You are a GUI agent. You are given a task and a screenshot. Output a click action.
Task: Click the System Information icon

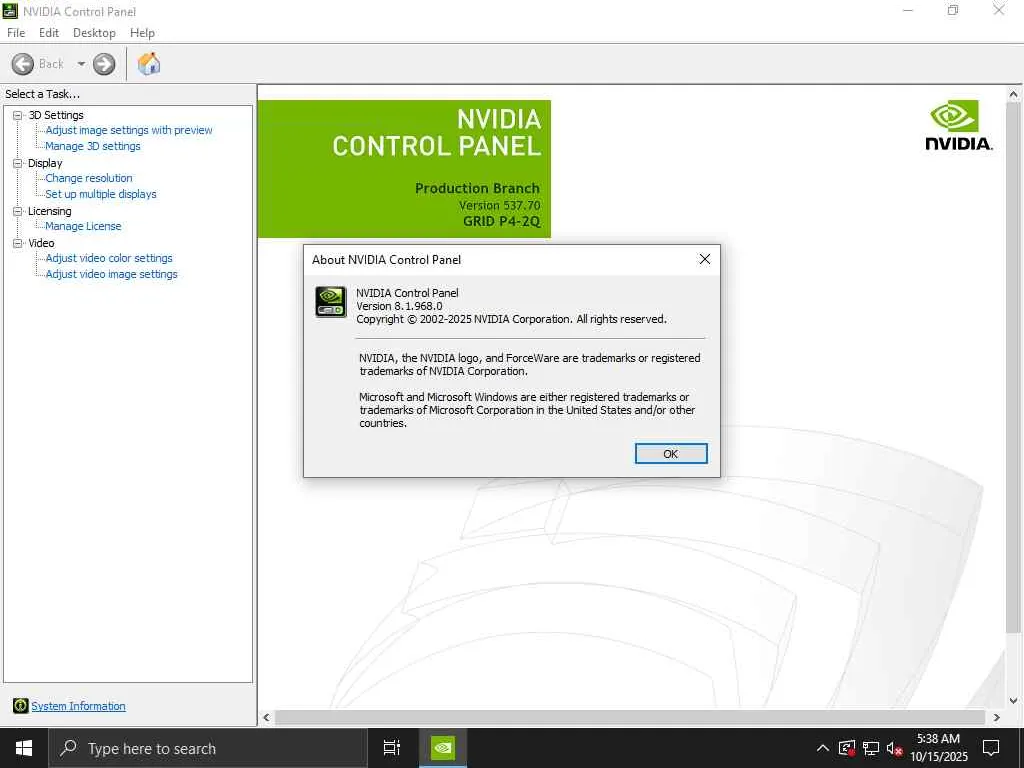tap(20, 705)
